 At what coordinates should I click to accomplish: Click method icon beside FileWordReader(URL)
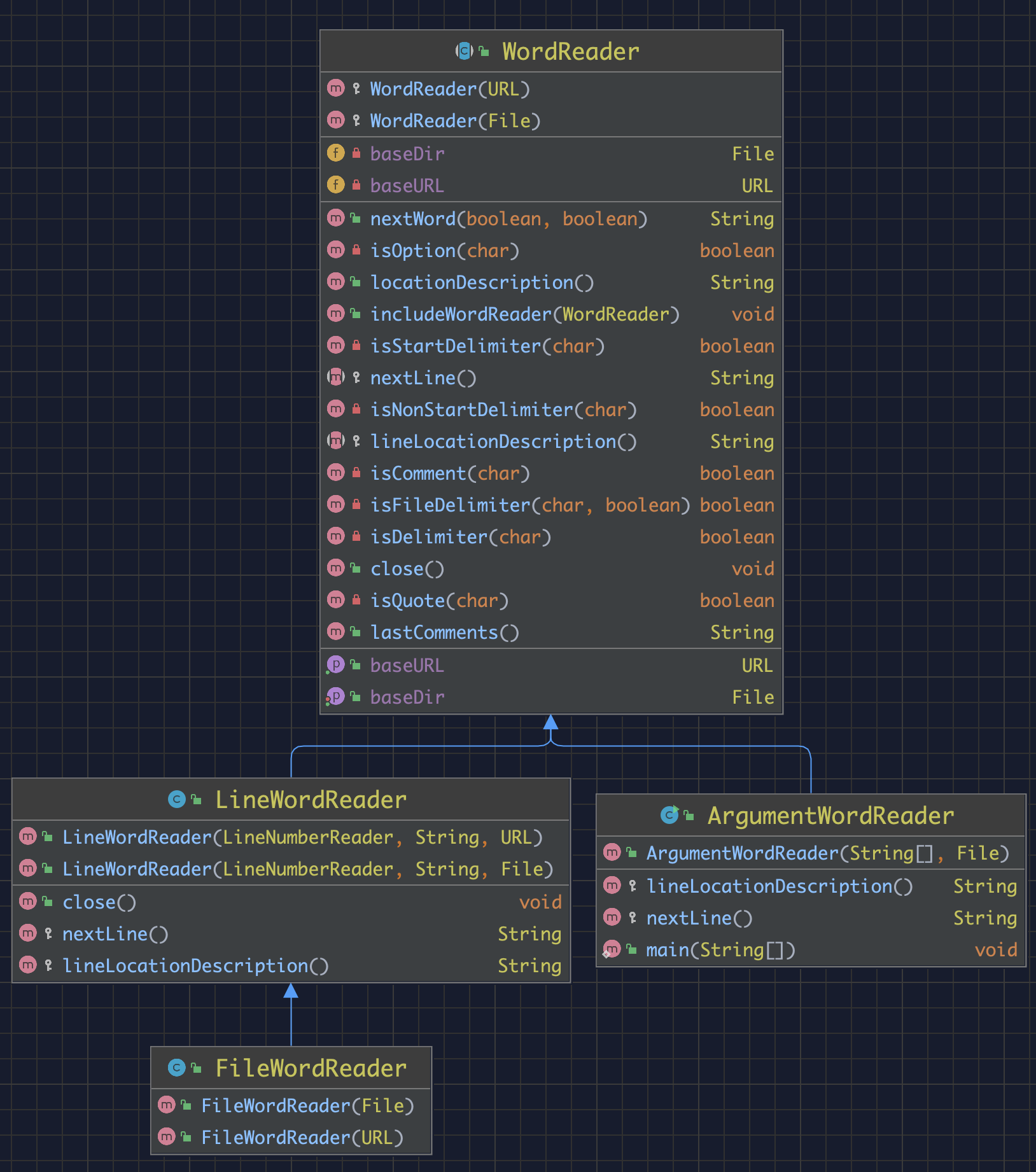pyautogui.click(x=167, y=1137)
